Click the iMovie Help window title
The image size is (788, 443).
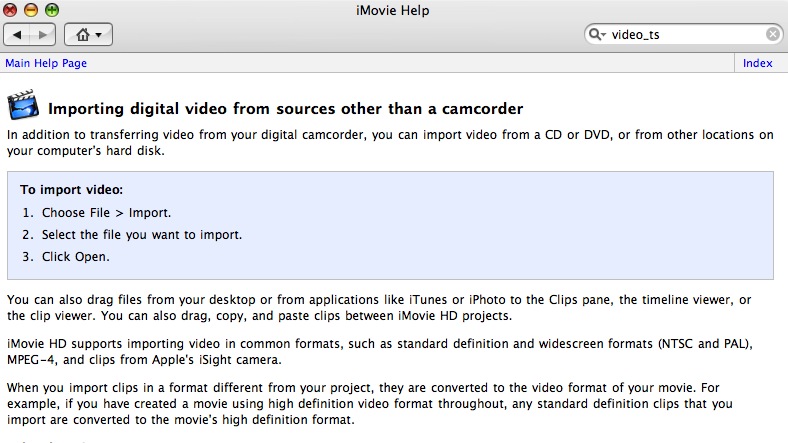tap(392, 11)
